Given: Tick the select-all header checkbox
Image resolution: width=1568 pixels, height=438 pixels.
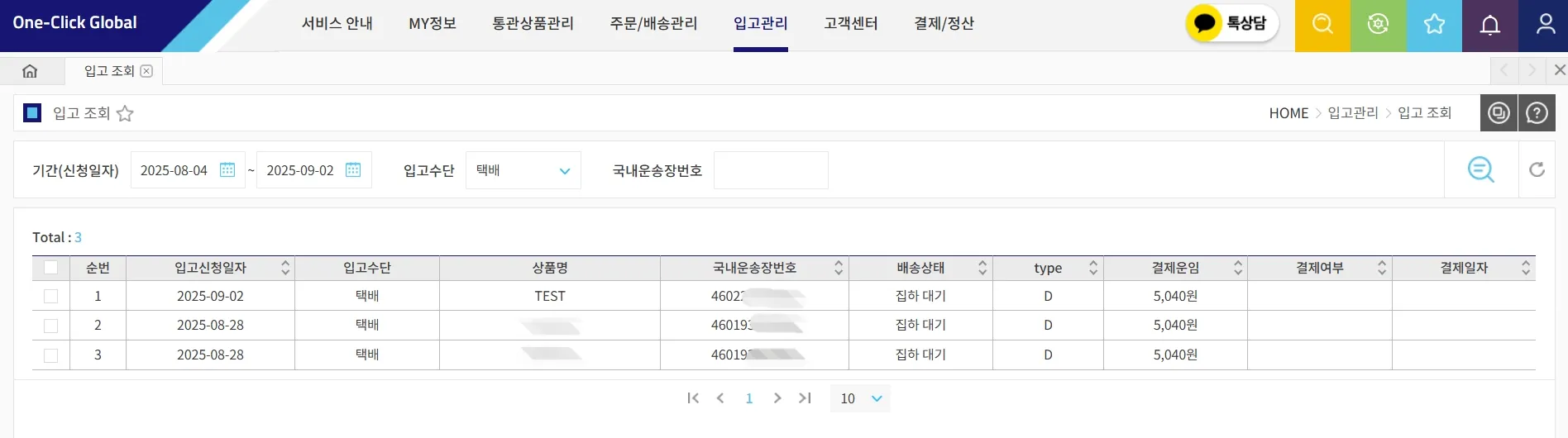Looking at the screenshot, I should point(50,268).
